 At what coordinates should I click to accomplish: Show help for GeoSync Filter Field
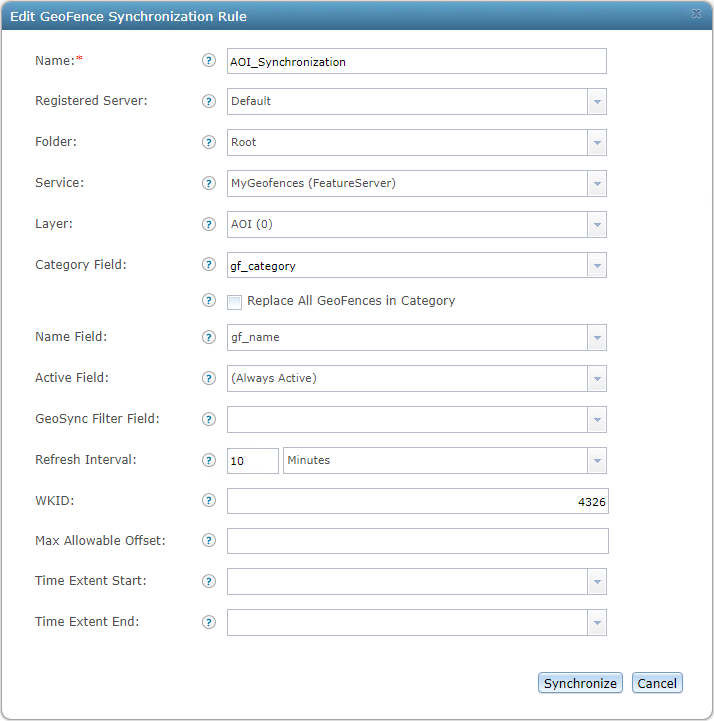(209, 419)
